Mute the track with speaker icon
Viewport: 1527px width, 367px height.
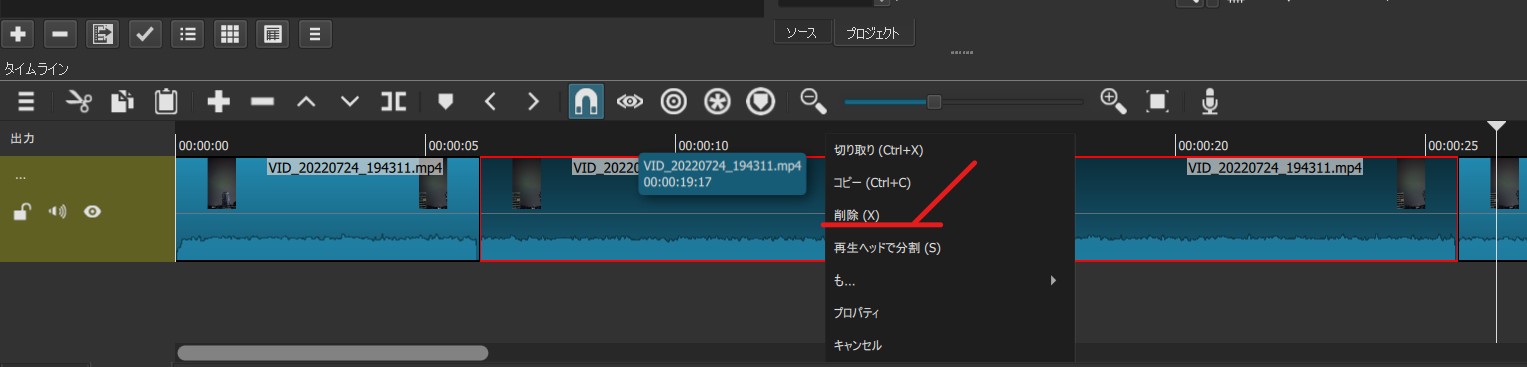click(x=57, y=211)
